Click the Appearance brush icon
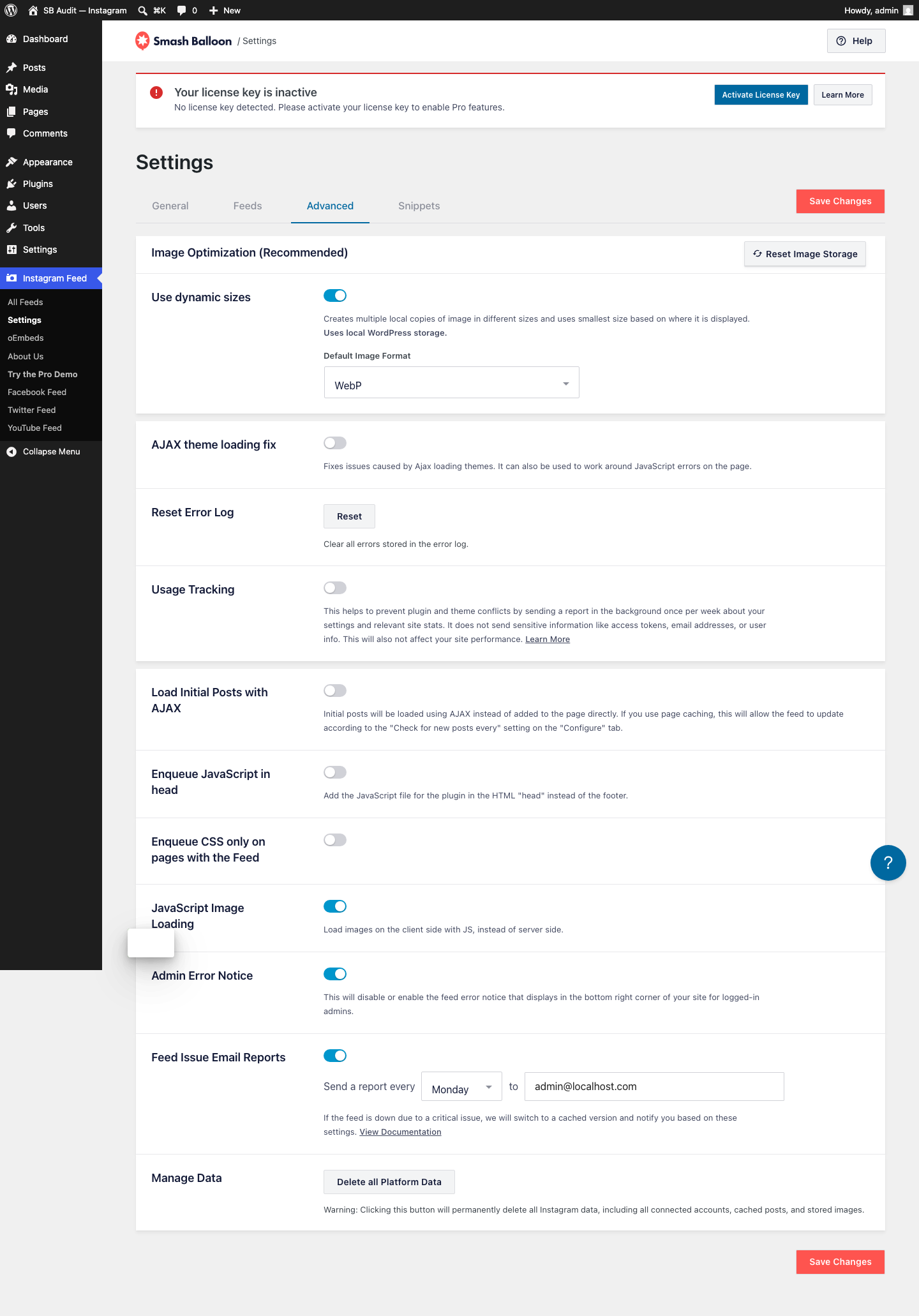 point(11,162)
